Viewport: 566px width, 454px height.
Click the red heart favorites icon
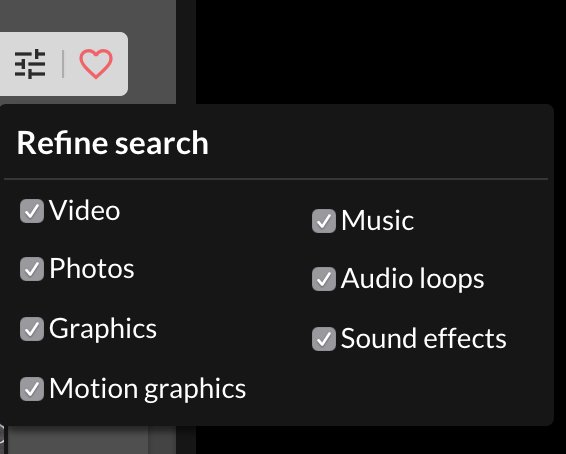tap(96, 64)
